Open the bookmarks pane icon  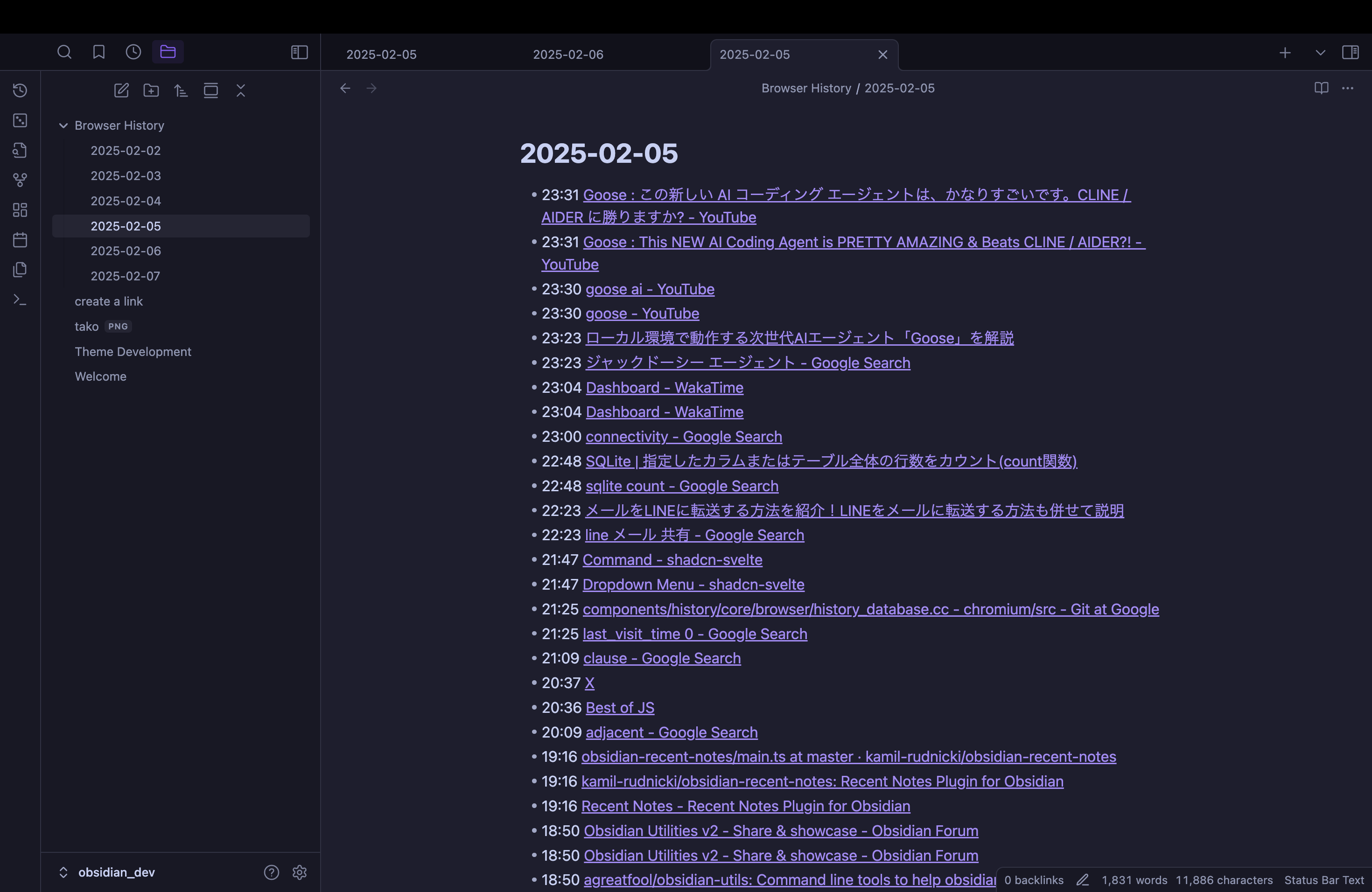[98, 52]
